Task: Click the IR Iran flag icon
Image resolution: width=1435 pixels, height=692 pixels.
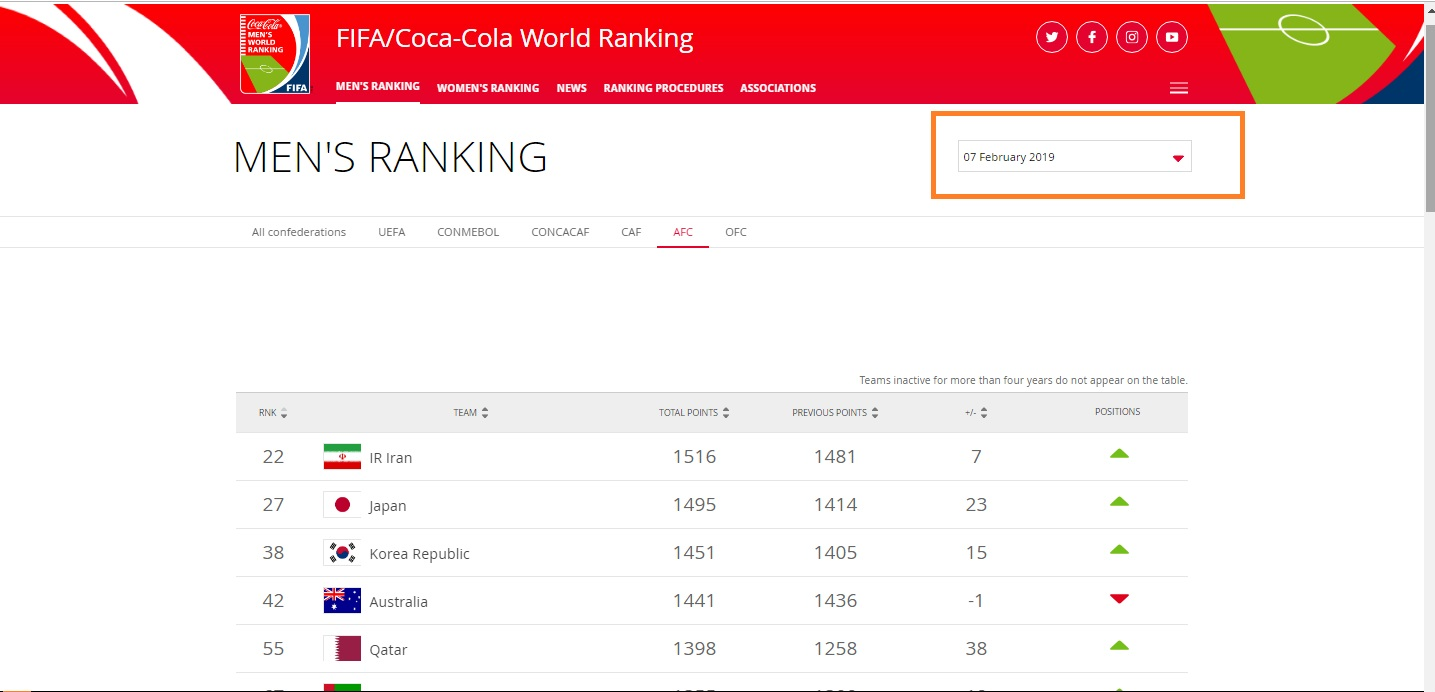Action: click(x=342, y=457)
